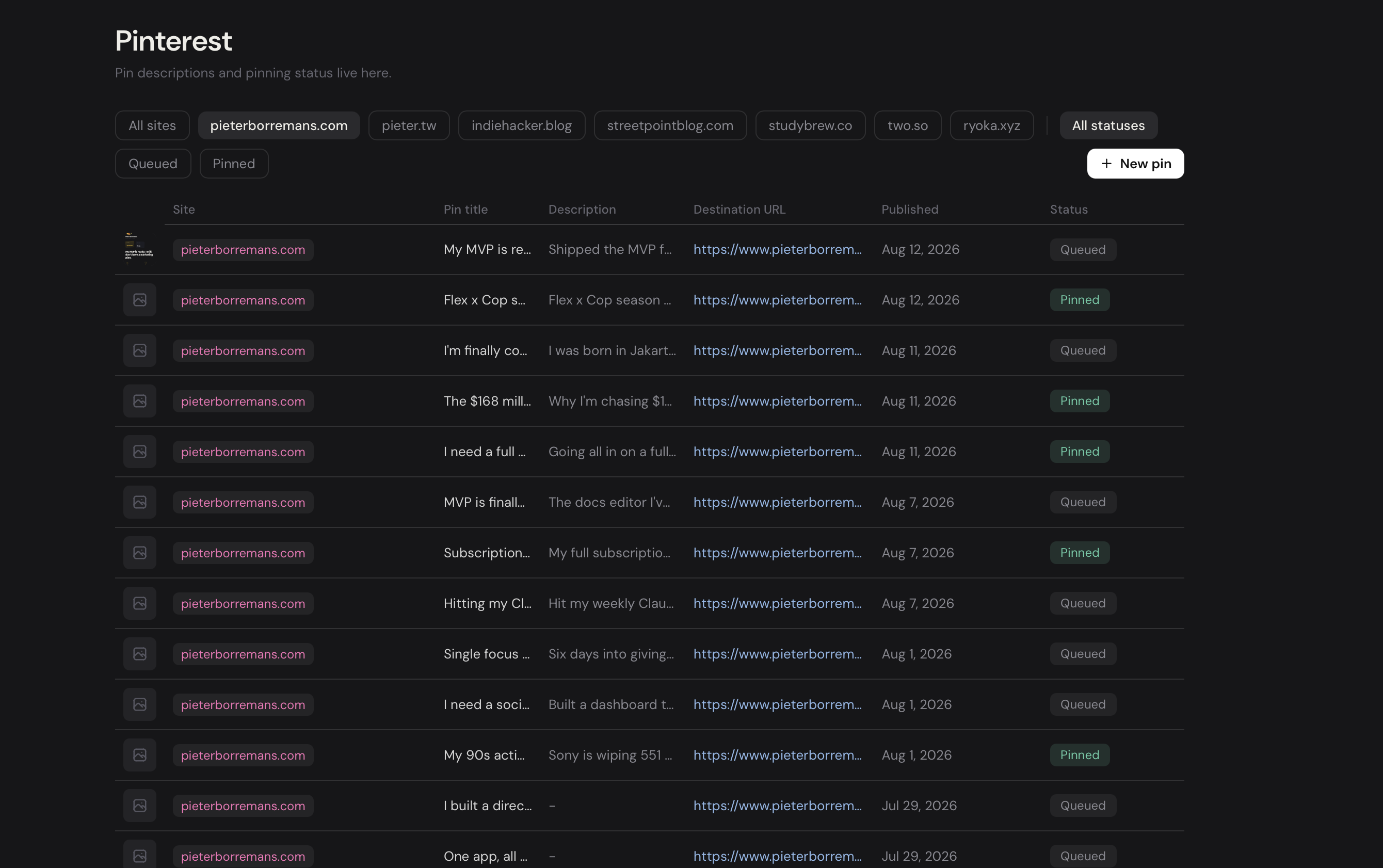Click 'Pin descriptions and pinning status live here.' subtitle

[x=253, y=73]
